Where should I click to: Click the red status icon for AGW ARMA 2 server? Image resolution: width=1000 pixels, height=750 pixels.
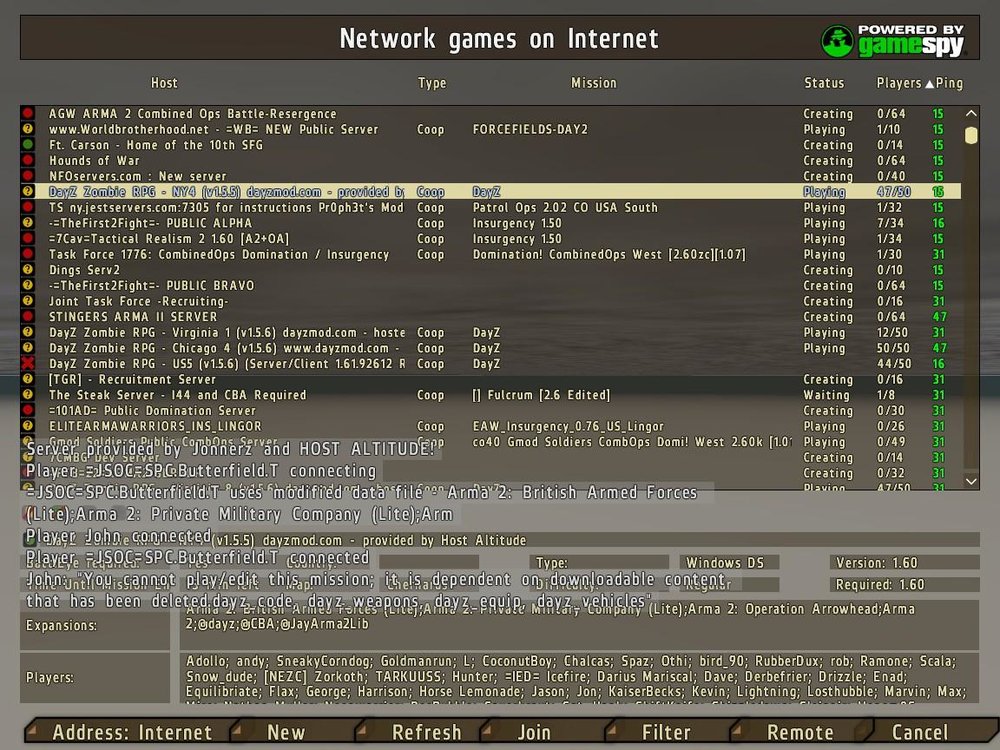(x=27, y=114)
